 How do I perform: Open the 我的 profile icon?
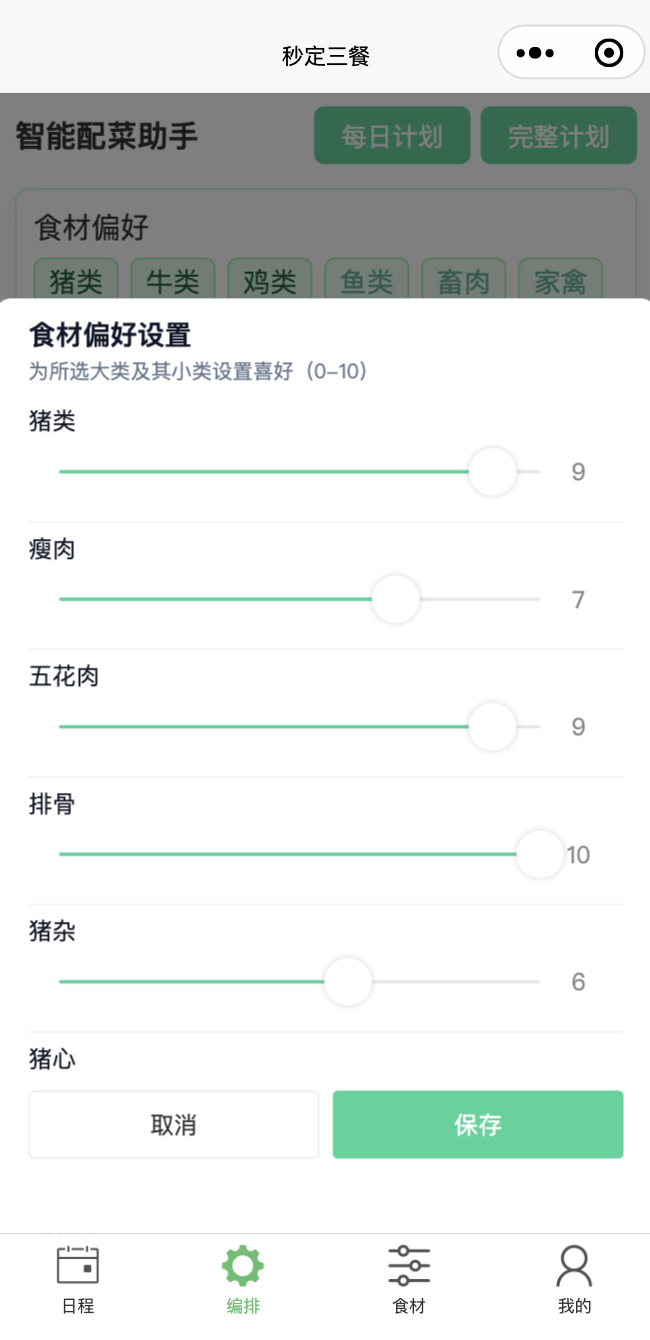[574, 1263]
